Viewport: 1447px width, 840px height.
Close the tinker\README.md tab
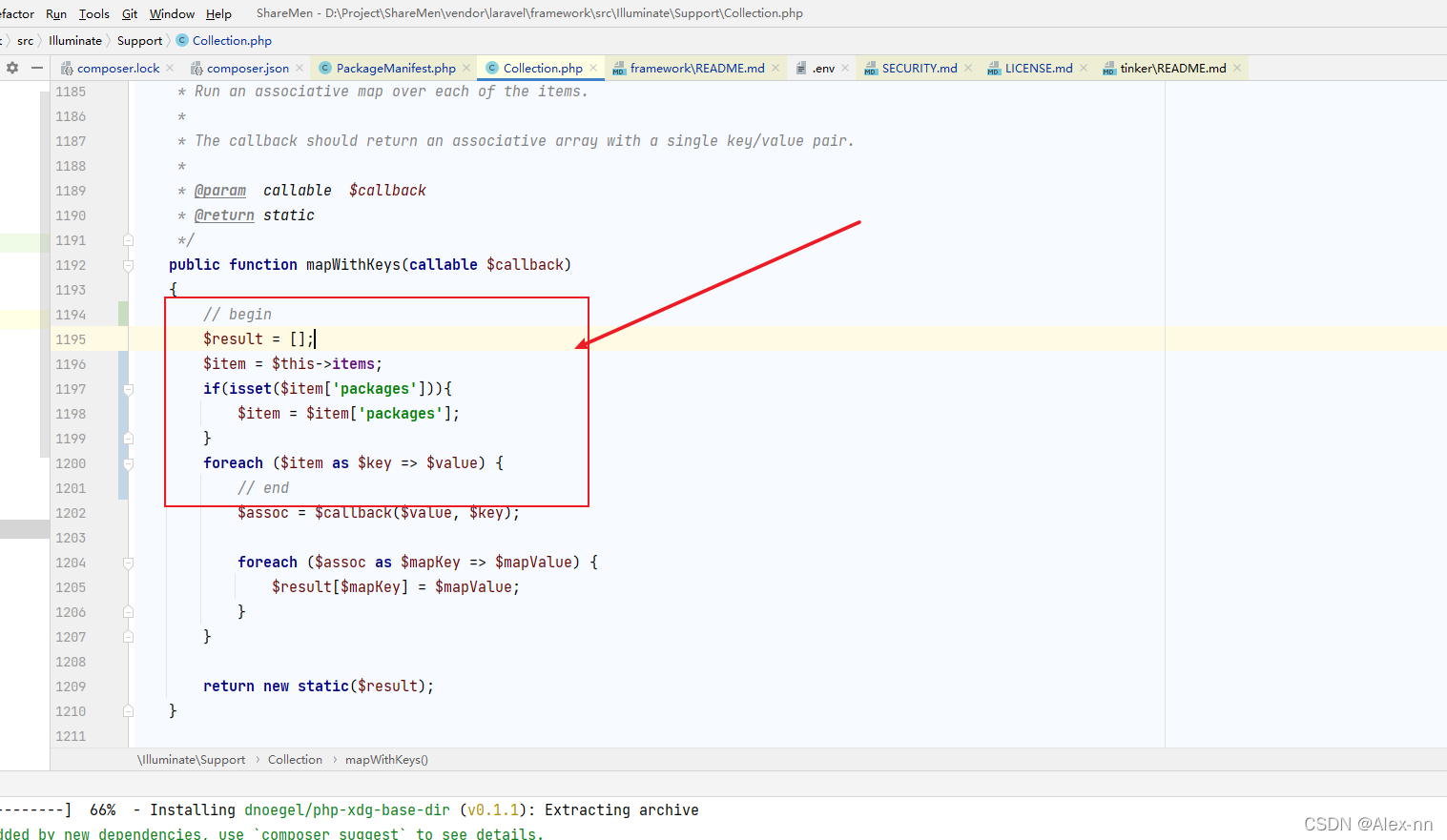1237,68
